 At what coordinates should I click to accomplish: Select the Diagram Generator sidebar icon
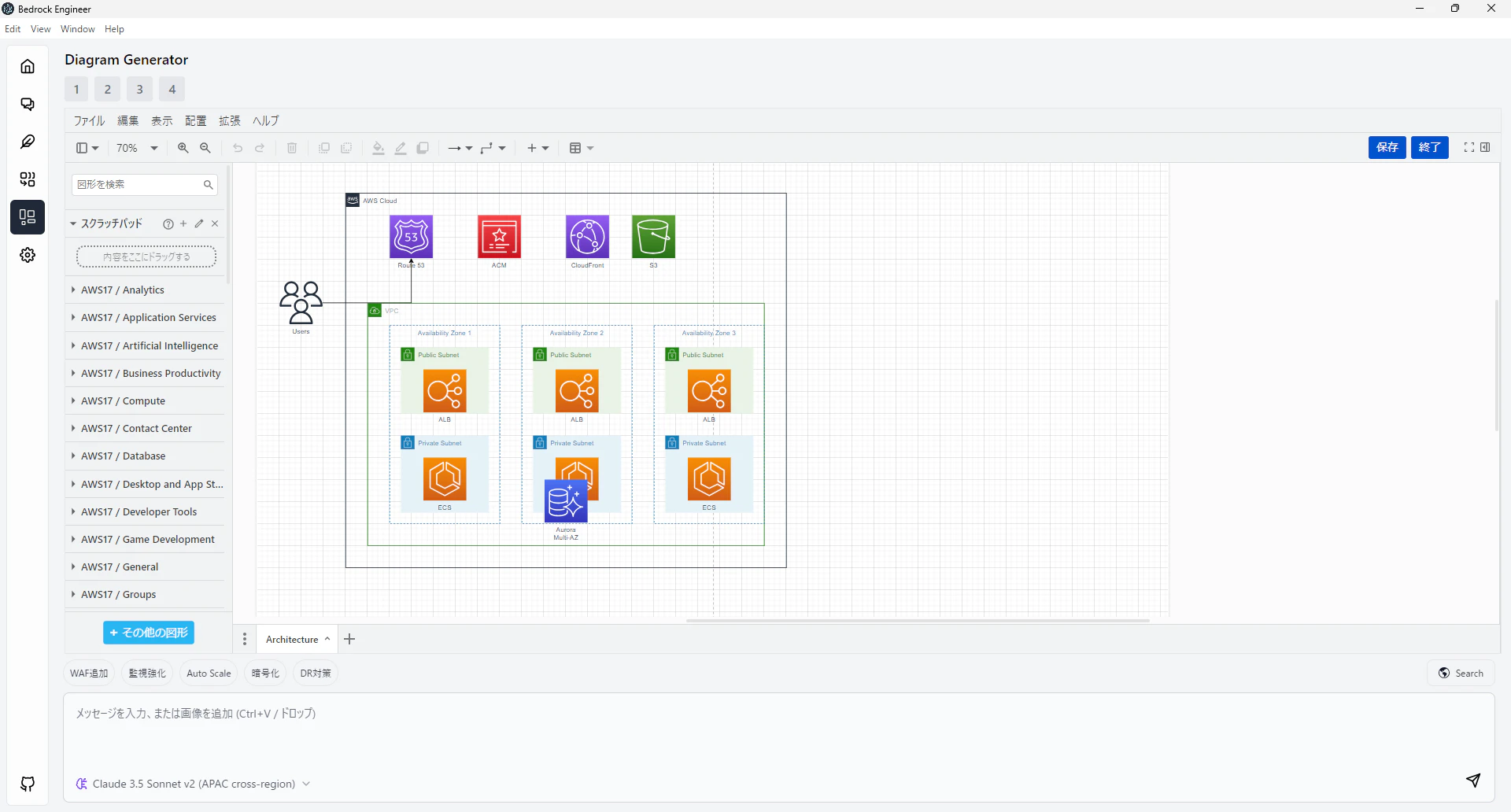[x=28, y=217]
